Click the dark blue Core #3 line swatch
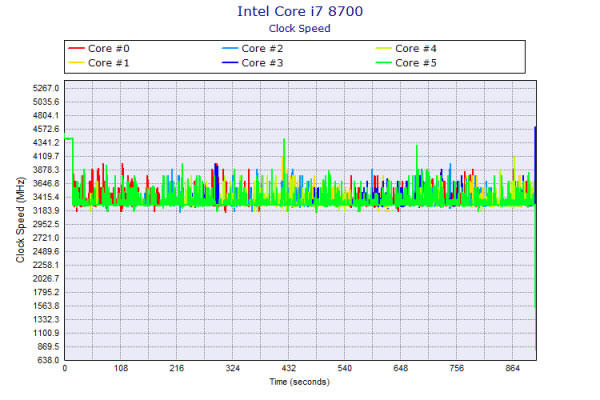The height and width of the screenshot is (400, 600). tap(230, 63)
